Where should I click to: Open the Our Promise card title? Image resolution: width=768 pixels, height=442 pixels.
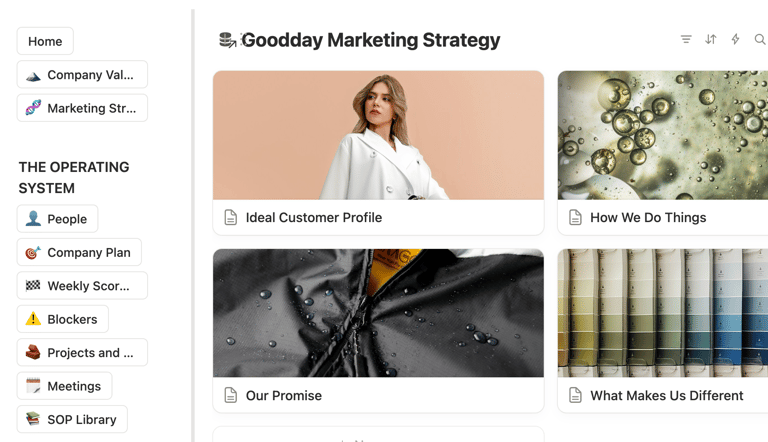pos(284,396)
